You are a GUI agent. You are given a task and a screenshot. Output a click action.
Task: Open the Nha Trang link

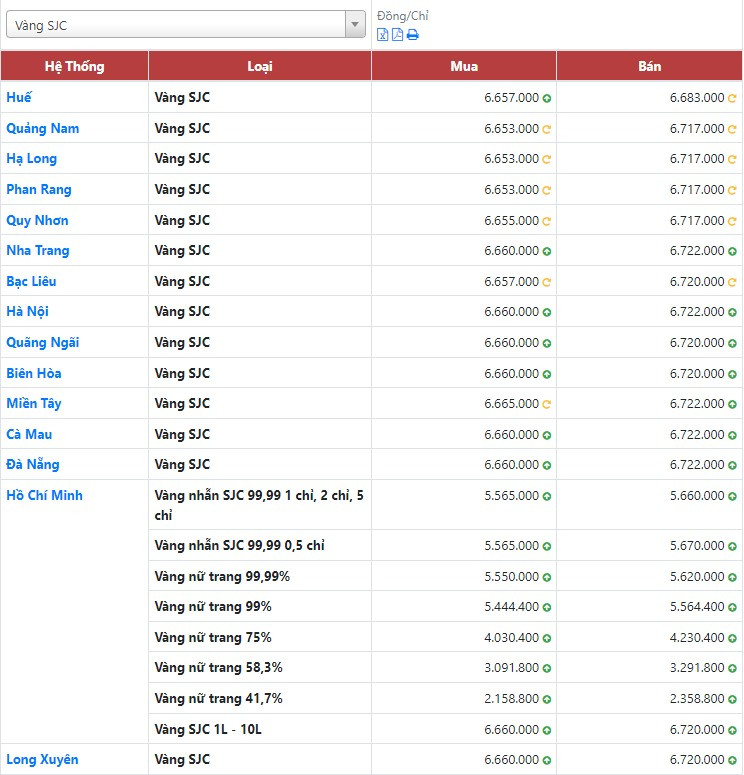tap(38, 251)
